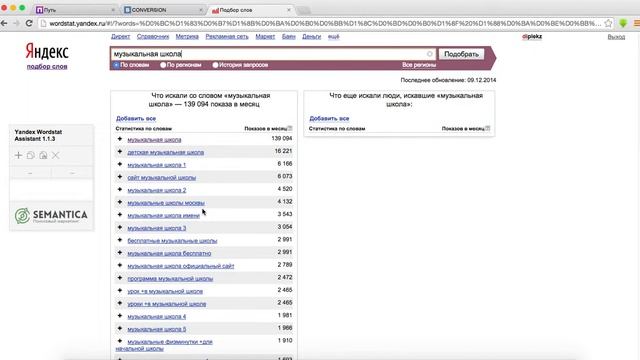Add 'музыкальная школа официальный сайт' plus icon
The width and height of the screenshot is (640, 360).
click(120, 266)
